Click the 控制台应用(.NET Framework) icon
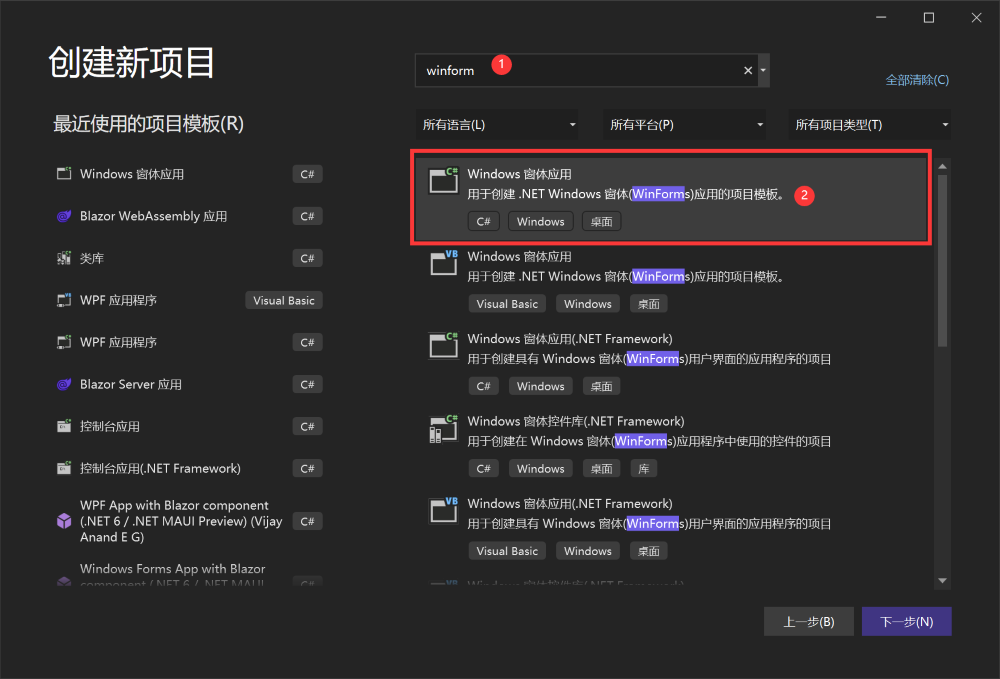Image resolution: width=1000 pixels, height=679 pixels. 64,469
